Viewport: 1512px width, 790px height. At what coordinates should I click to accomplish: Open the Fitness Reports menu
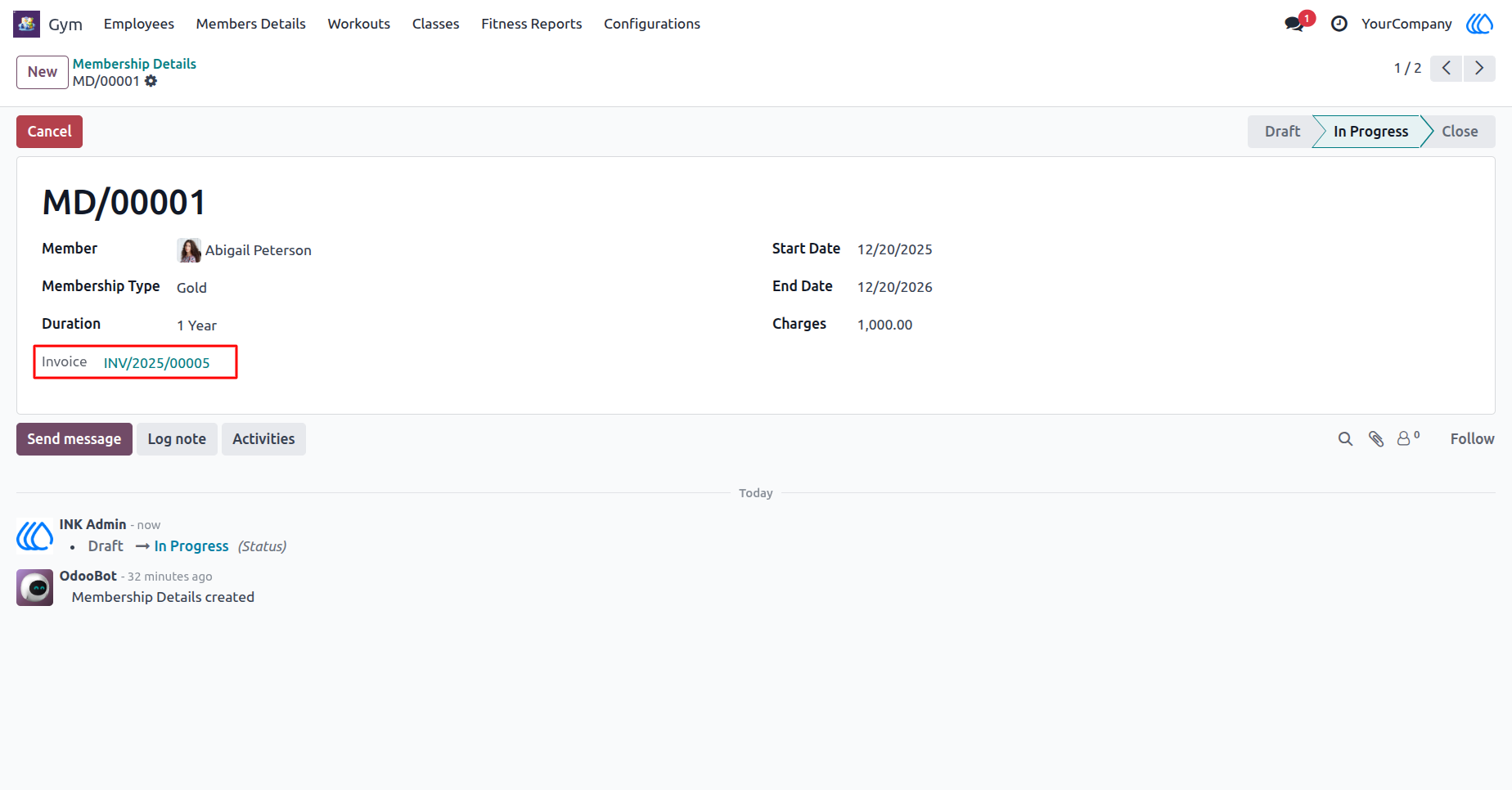pos(532,24)
